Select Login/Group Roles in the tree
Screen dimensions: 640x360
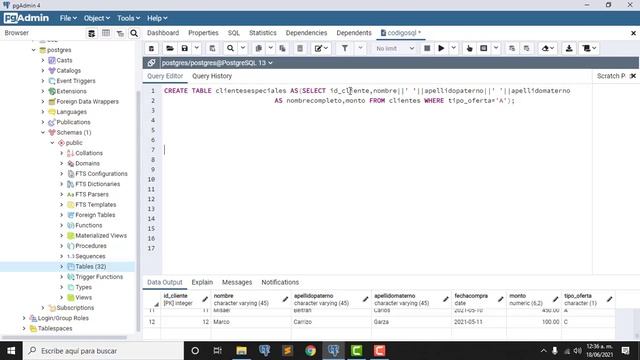(x=63, y=318)
